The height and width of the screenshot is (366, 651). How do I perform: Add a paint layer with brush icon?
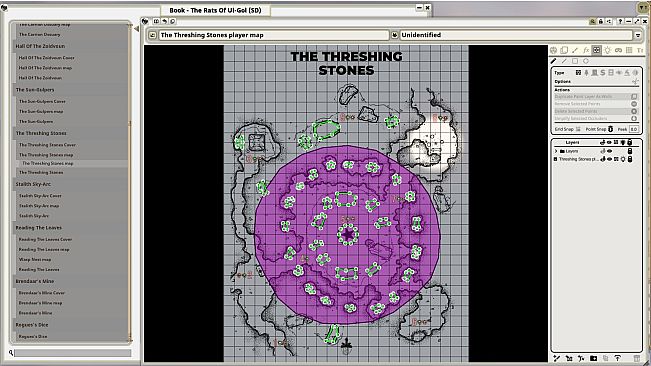[x=556, y=358]
